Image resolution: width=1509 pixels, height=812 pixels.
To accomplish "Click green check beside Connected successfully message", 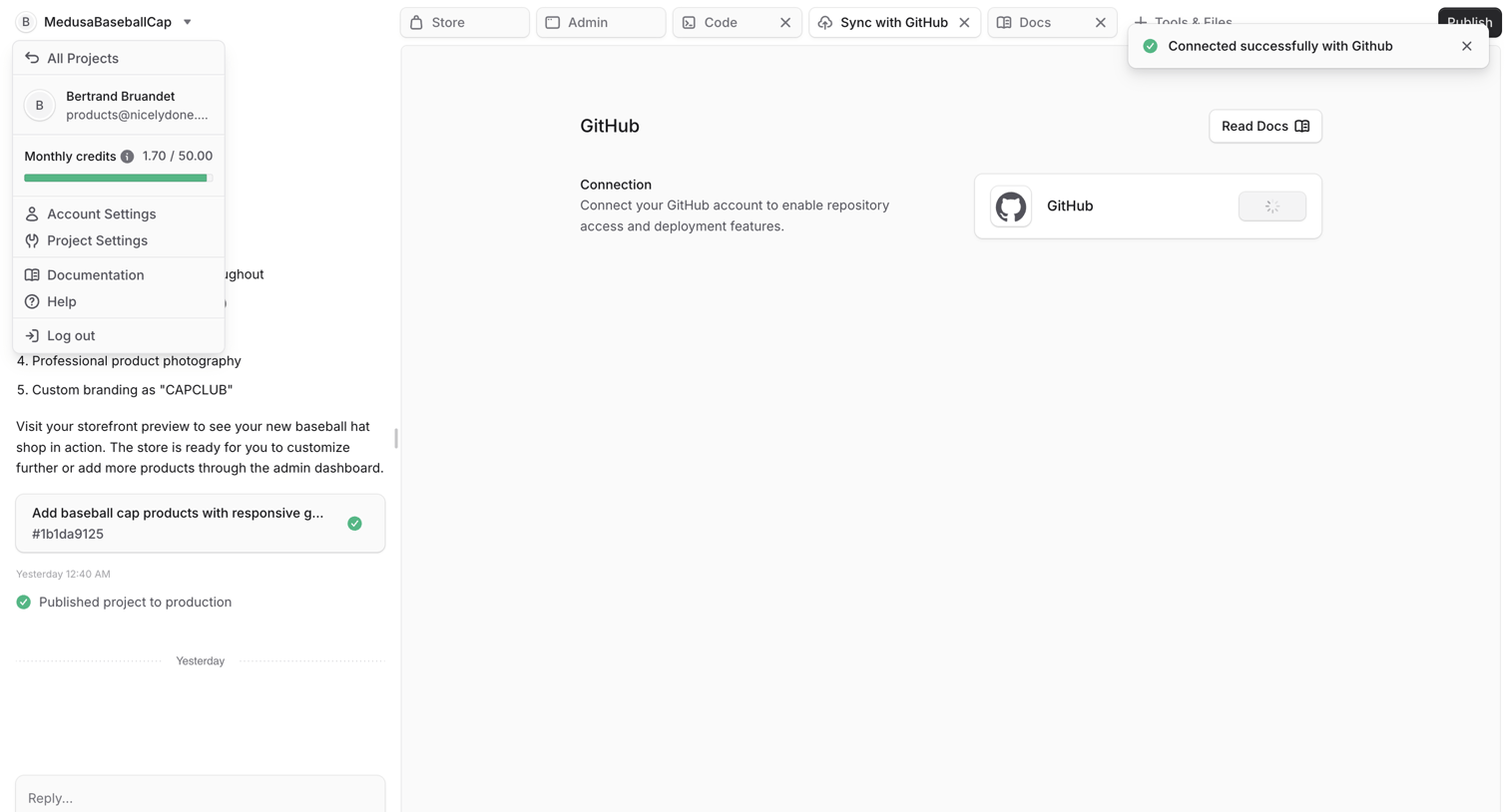I will coord(1150,46).
